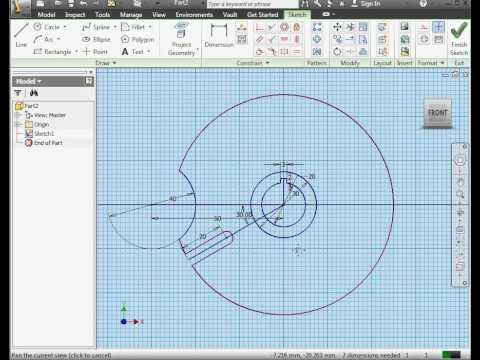Apply the Fillet tool

tap(133, 27)
